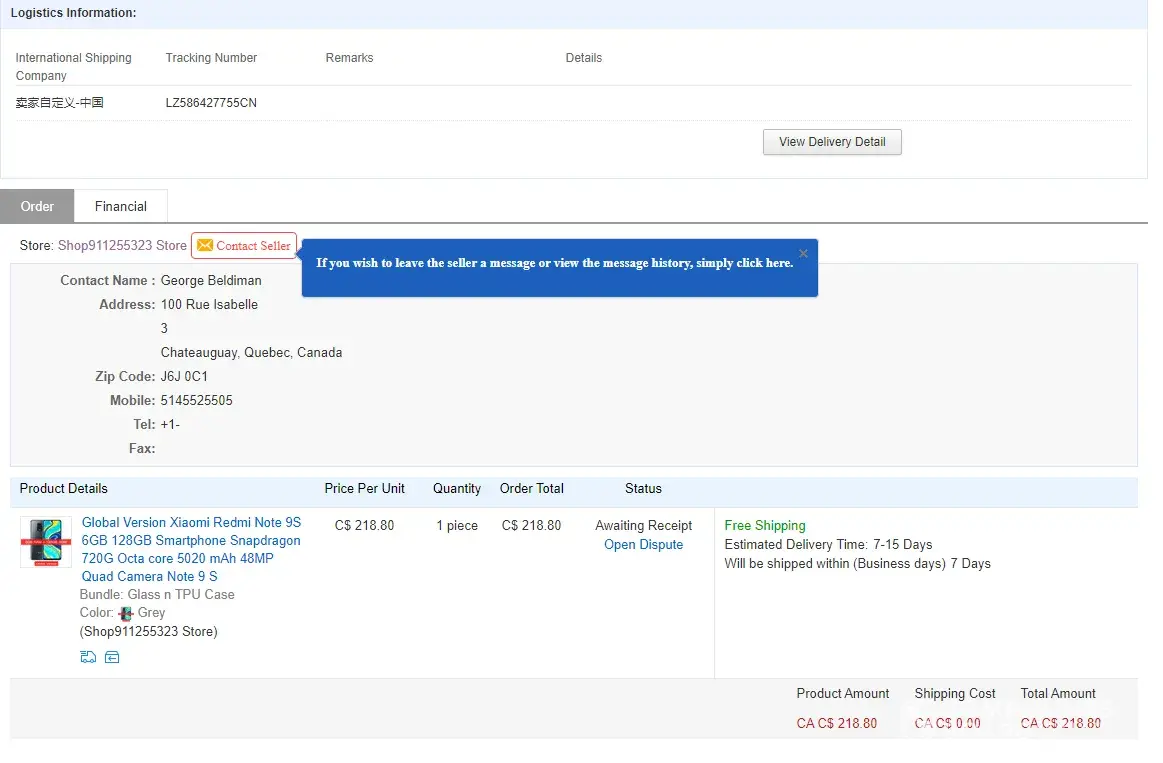
Task: Open Dispute for the awaiting order
Action: (643, 545)
